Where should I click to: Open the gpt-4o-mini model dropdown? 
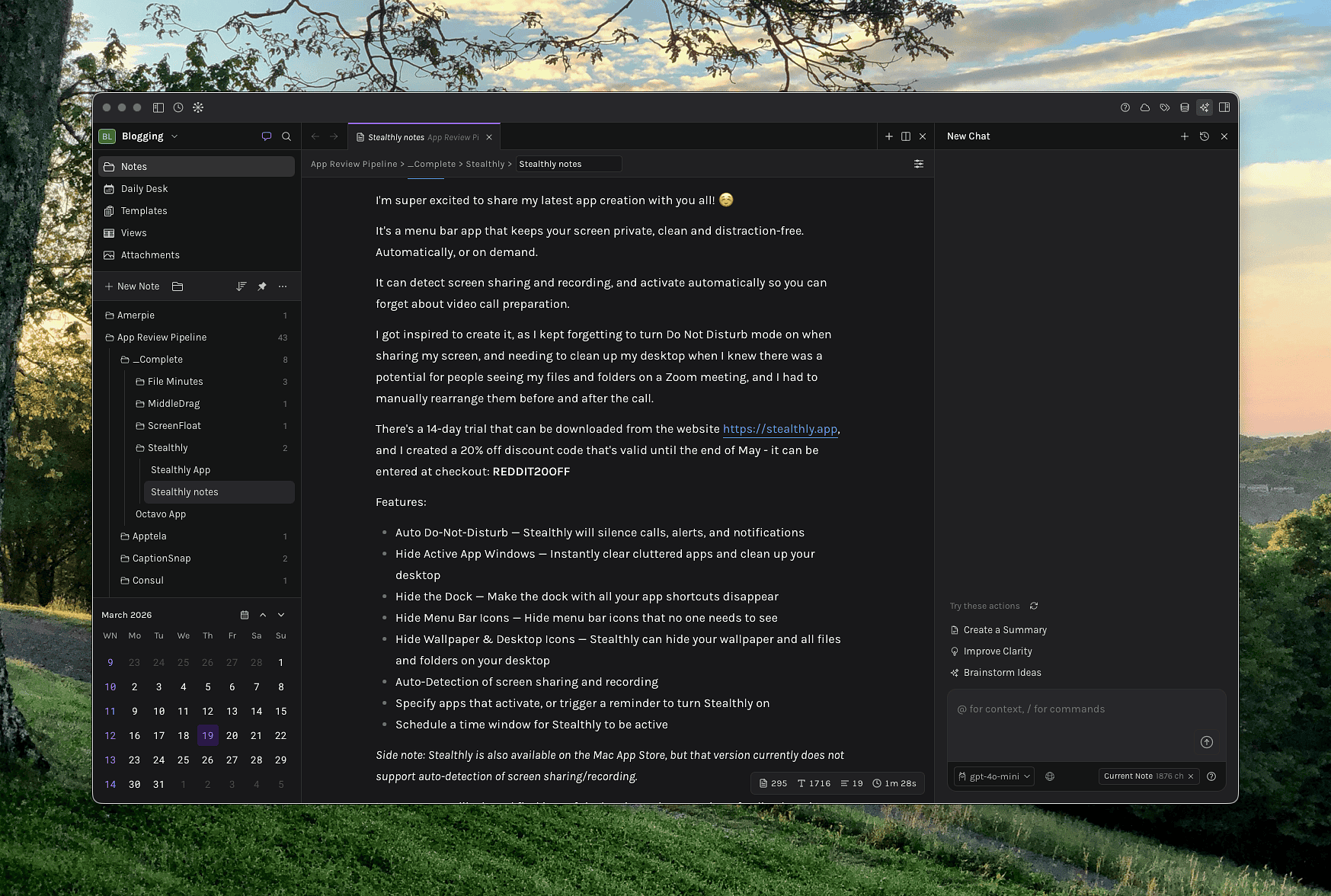pos(994,776)
